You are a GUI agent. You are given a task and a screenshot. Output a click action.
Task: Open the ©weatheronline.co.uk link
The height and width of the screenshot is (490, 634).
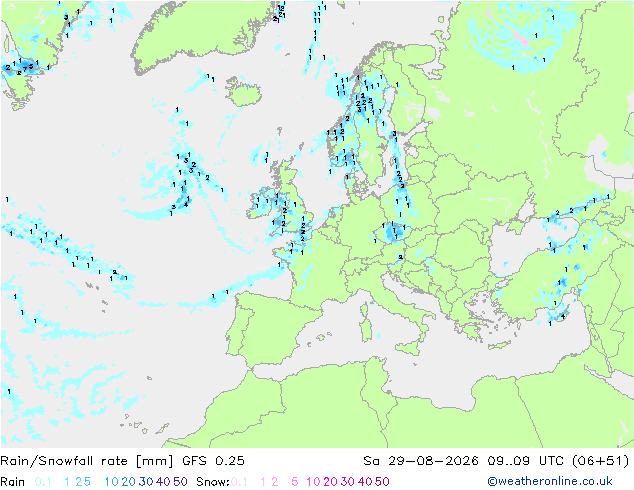(x=550, y=481)
